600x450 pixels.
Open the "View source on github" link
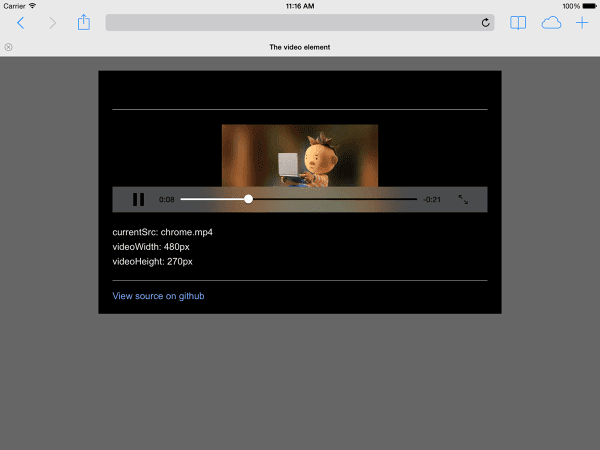(x=158, y=296)
